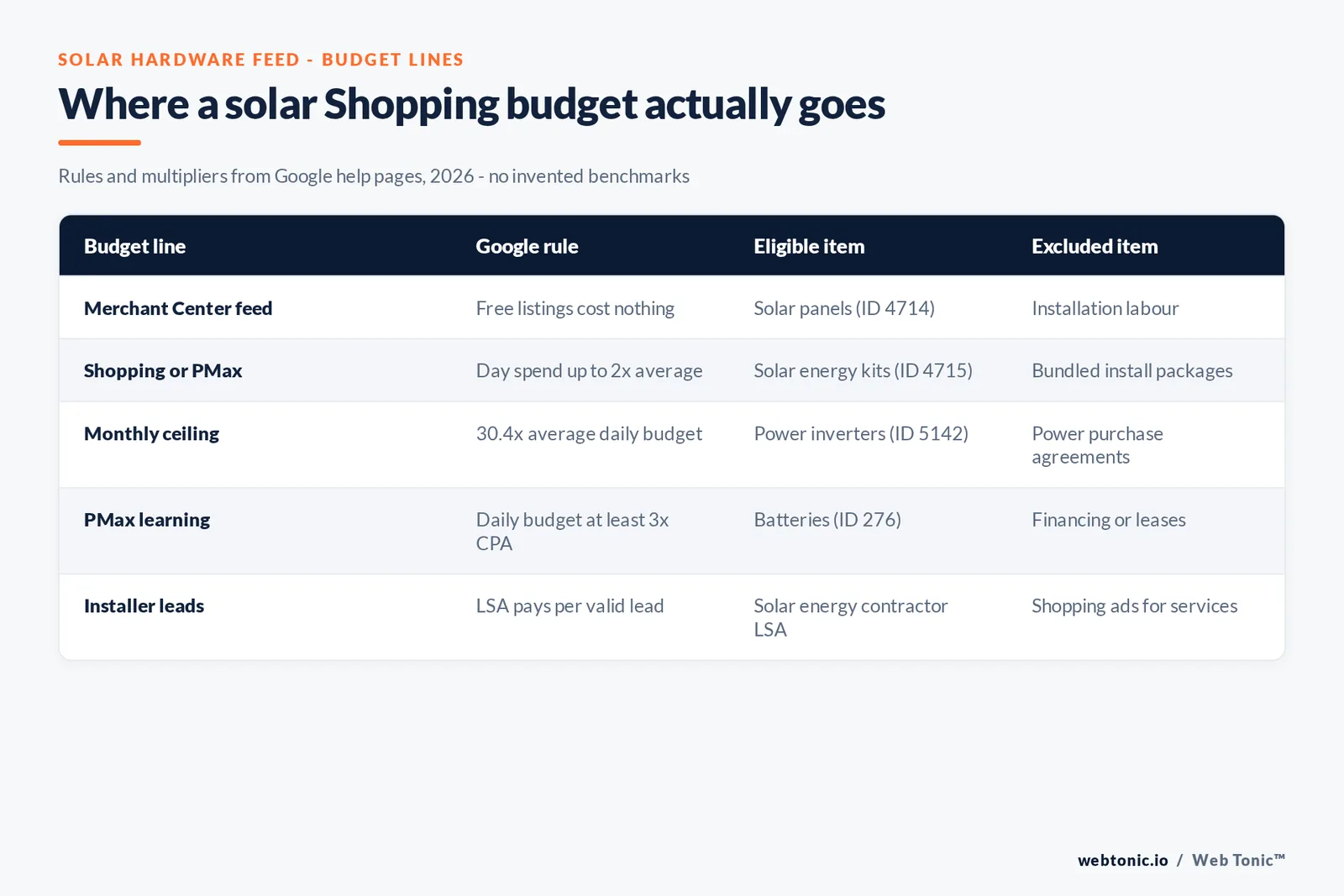This screenshot has height=896, width=1344.
Task: Click the 'Excluded item' column header
Action: coord(1095,246)
